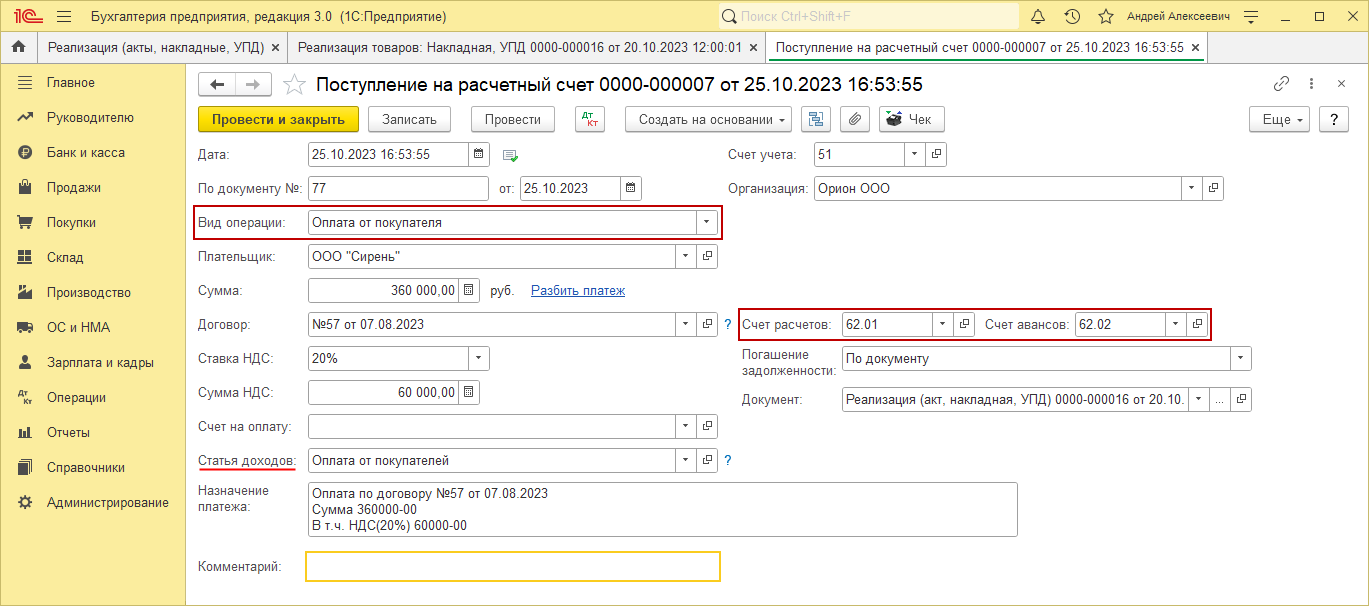Click help question mark near Статья доходов
The width and height of the screenshot is (1369, 606).
click(728, 460)
